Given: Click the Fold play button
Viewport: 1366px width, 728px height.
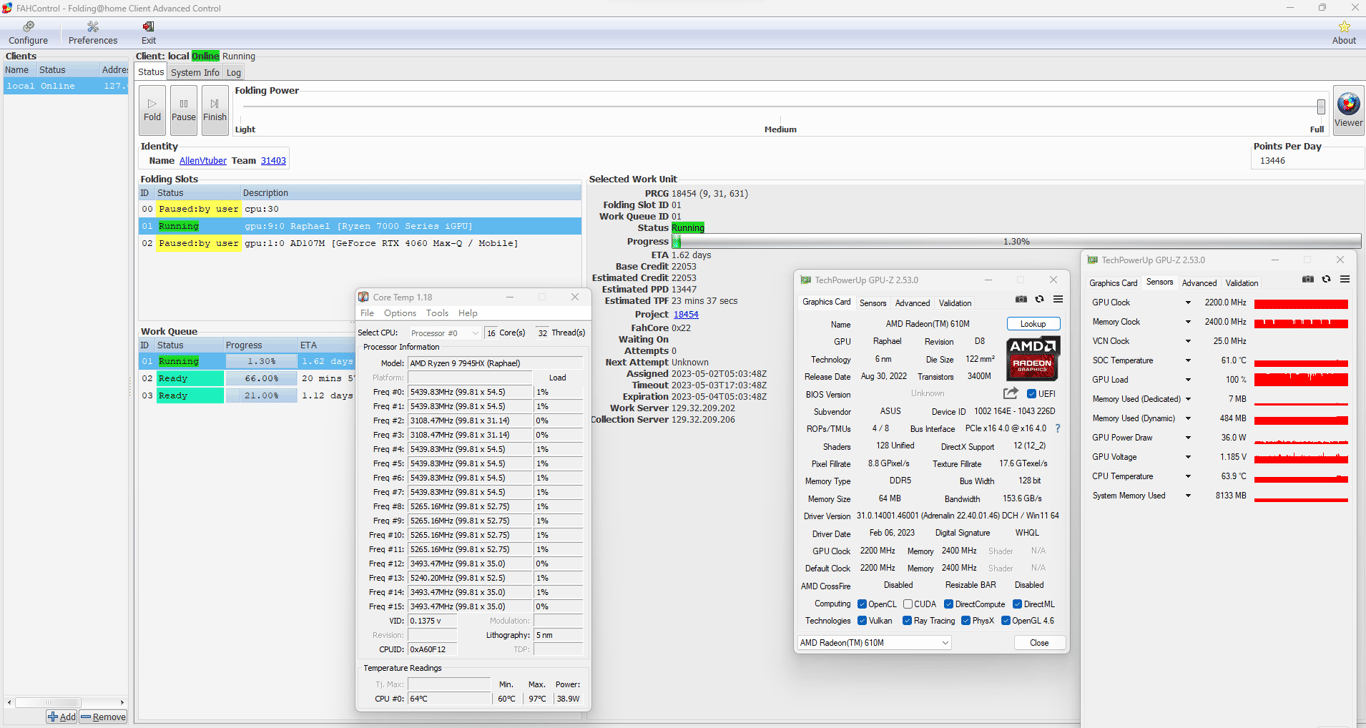Looking at the screenshot, I should (x=152, y=110).
